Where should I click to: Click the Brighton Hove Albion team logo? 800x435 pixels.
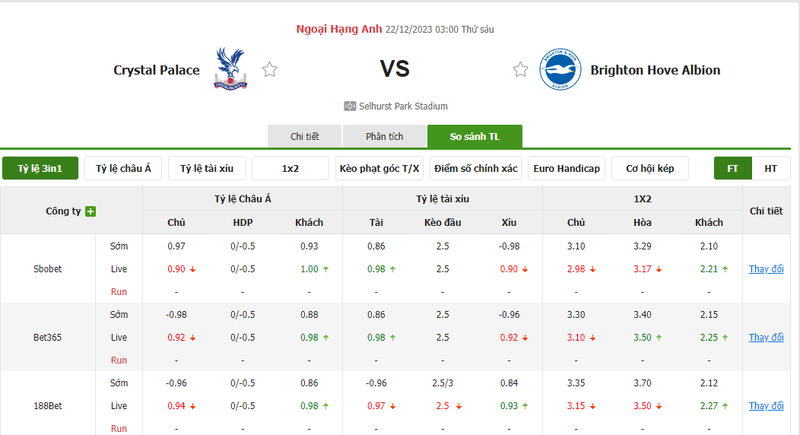559,69
